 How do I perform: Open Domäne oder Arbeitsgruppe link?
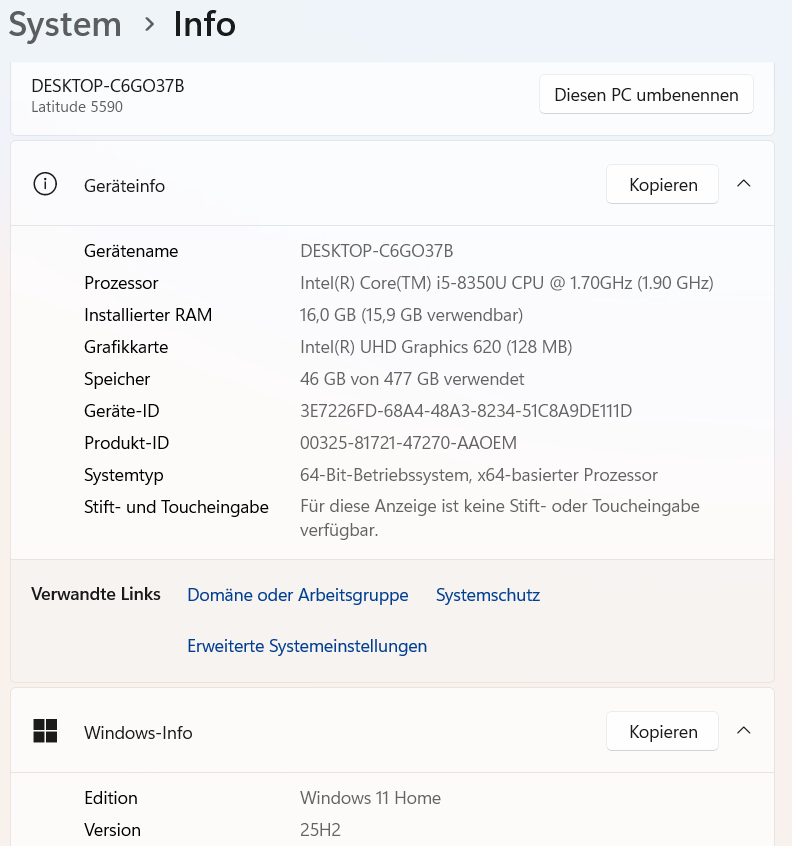tap(298, 595)
